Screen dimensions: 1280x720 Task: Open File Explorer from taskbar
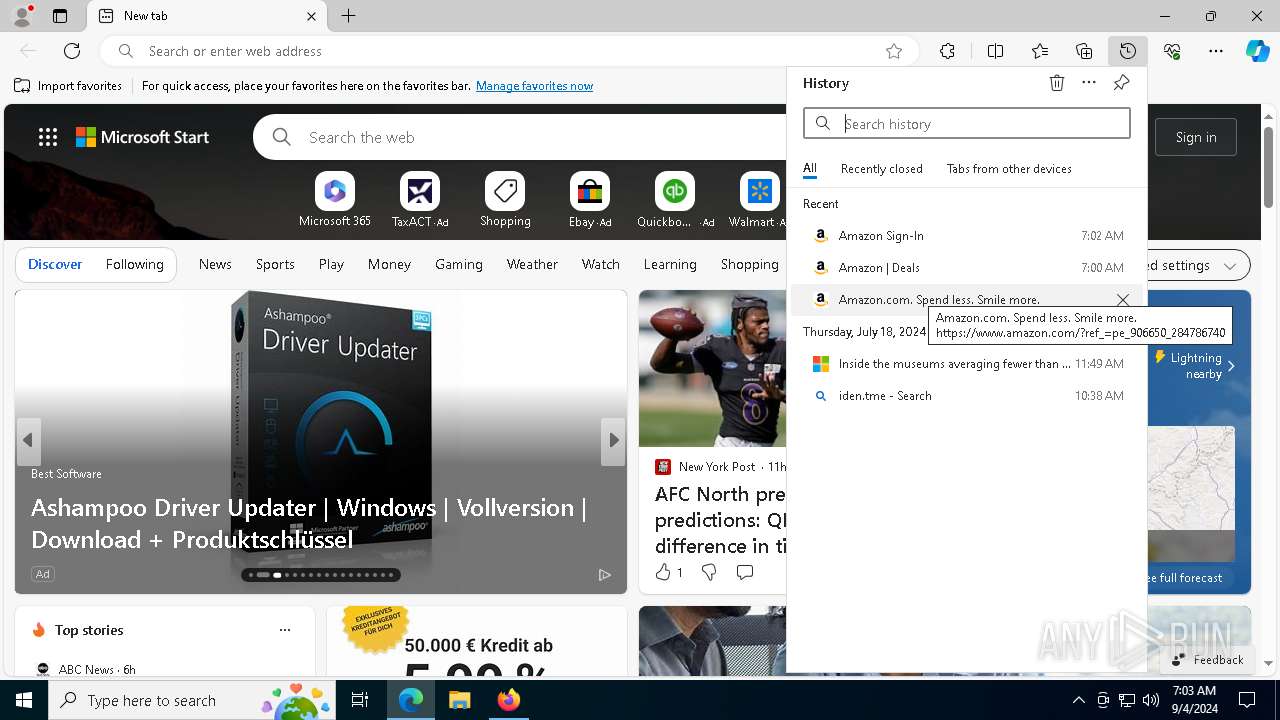click(x=459, y=700)
